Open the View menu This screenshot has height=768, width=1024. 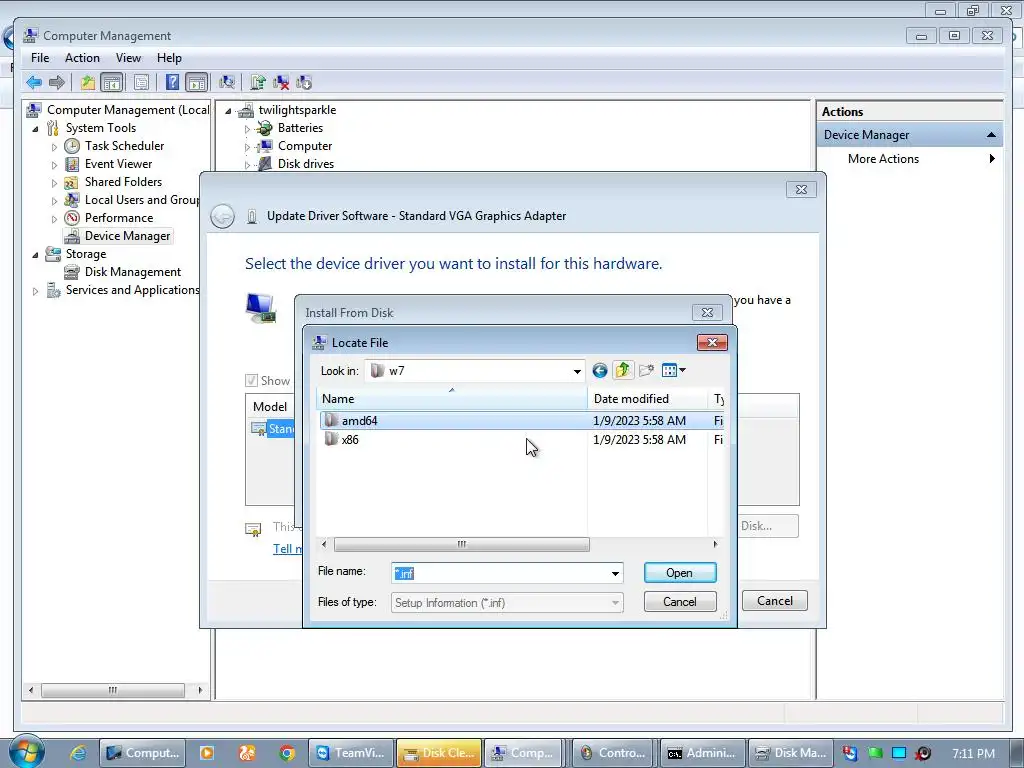(129, 58)
